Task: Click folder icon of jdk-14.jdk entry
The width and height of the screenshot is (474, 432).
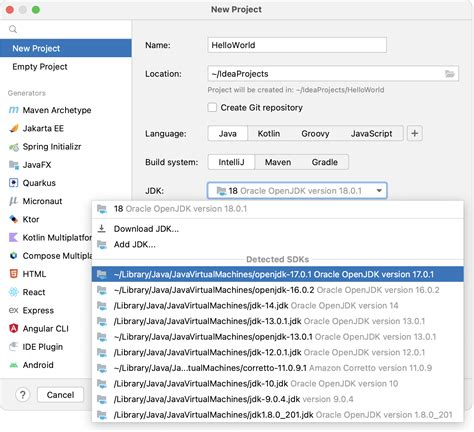Action: point(102,306)
